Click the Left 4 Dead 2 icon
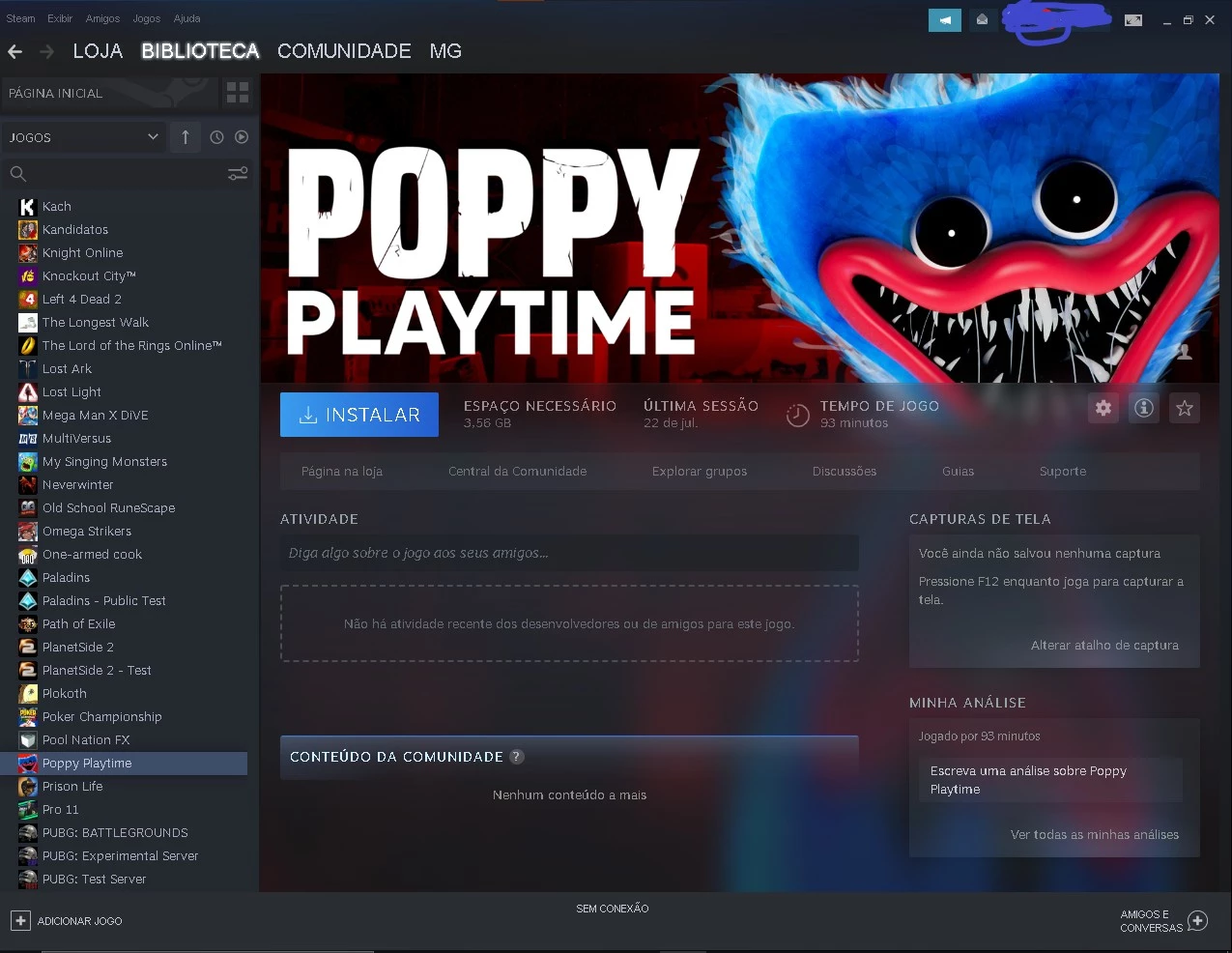The height and width of the screenshot is (953, 1232). point(28,299)
